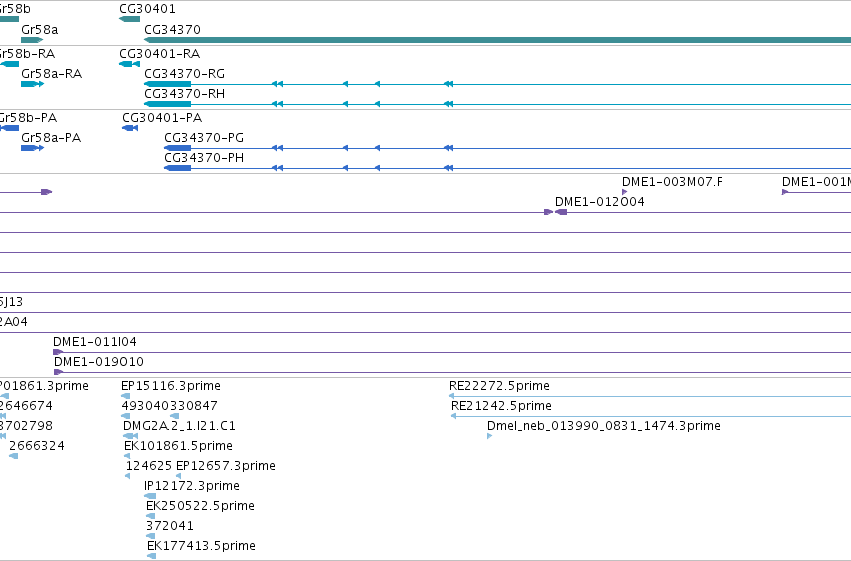Click the Gr58a-PA label
The height and width of the screenshot is (561, 851).
[x=51, y=137]
